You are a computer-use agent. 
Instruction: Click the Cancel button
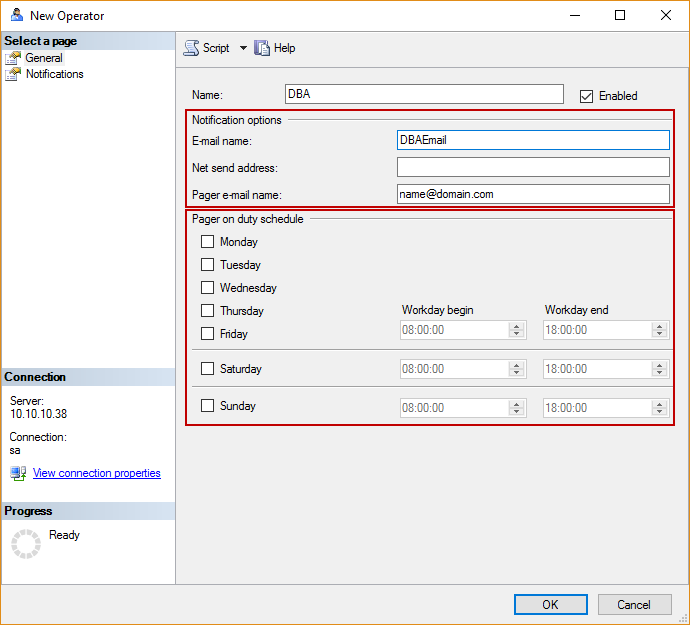(x=634, y=604)
